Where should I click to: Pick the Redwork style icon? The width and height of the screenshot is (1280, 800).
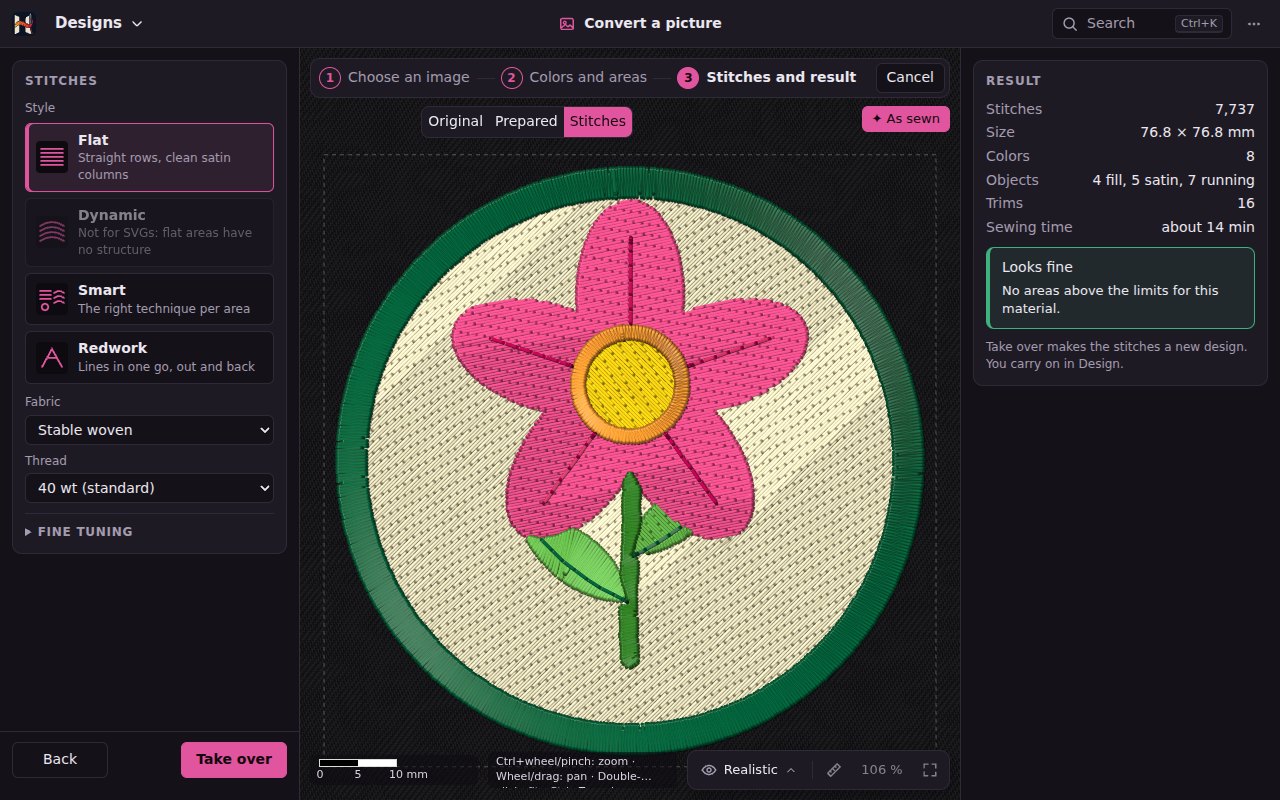click(52, 357)
